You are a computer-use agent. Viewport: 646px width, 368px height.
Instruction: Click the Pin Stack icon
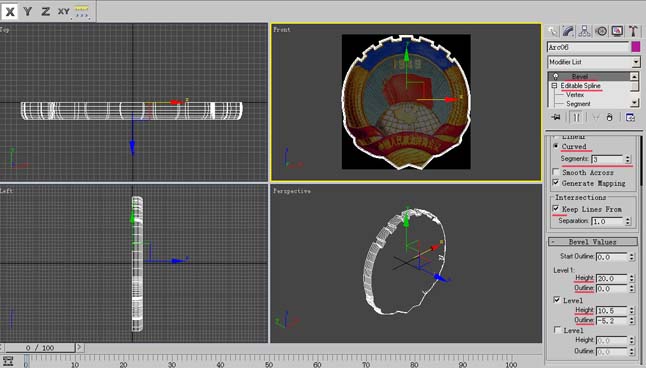tap(556, 117)
